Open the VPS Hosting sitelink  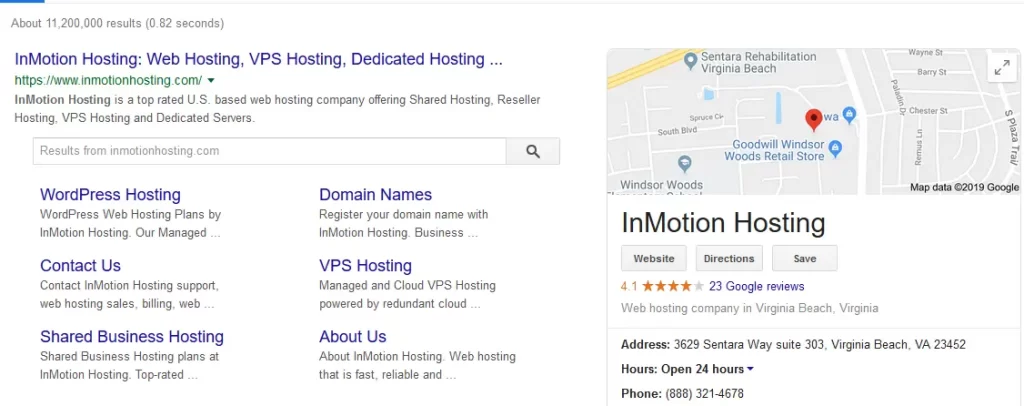pos(366,266)
